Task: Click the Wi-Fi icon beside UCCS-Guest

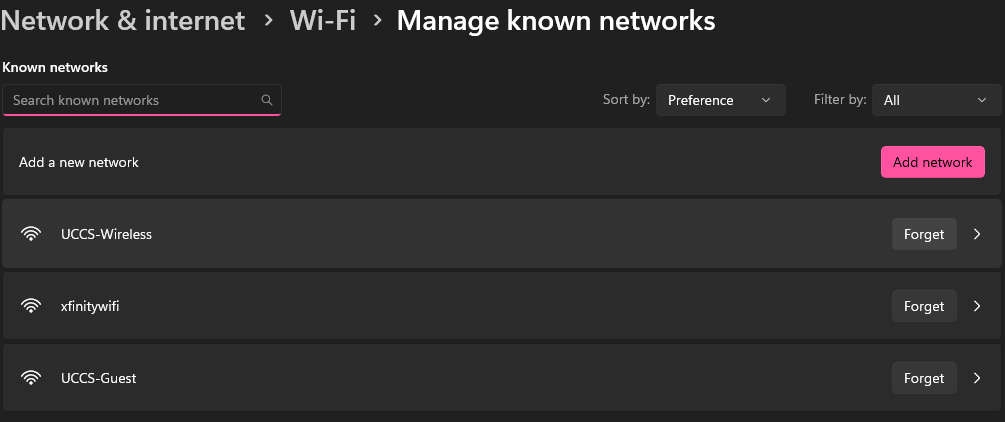Action: pyautogui.click(x=30, y=378)
